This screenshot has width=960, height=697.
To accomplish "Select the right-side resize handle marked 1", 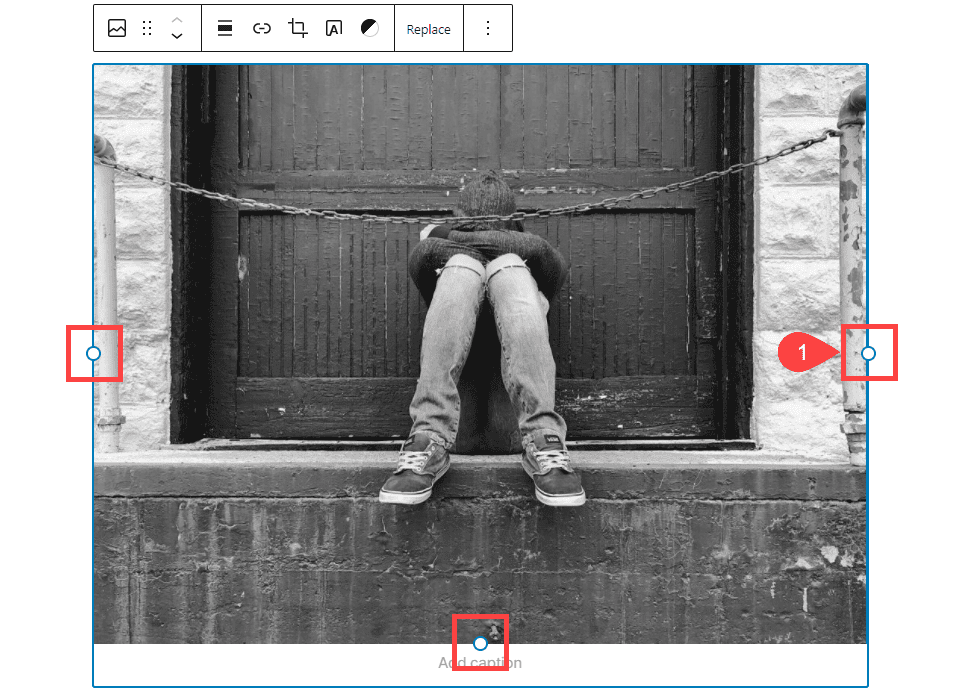I will point(868,353).
